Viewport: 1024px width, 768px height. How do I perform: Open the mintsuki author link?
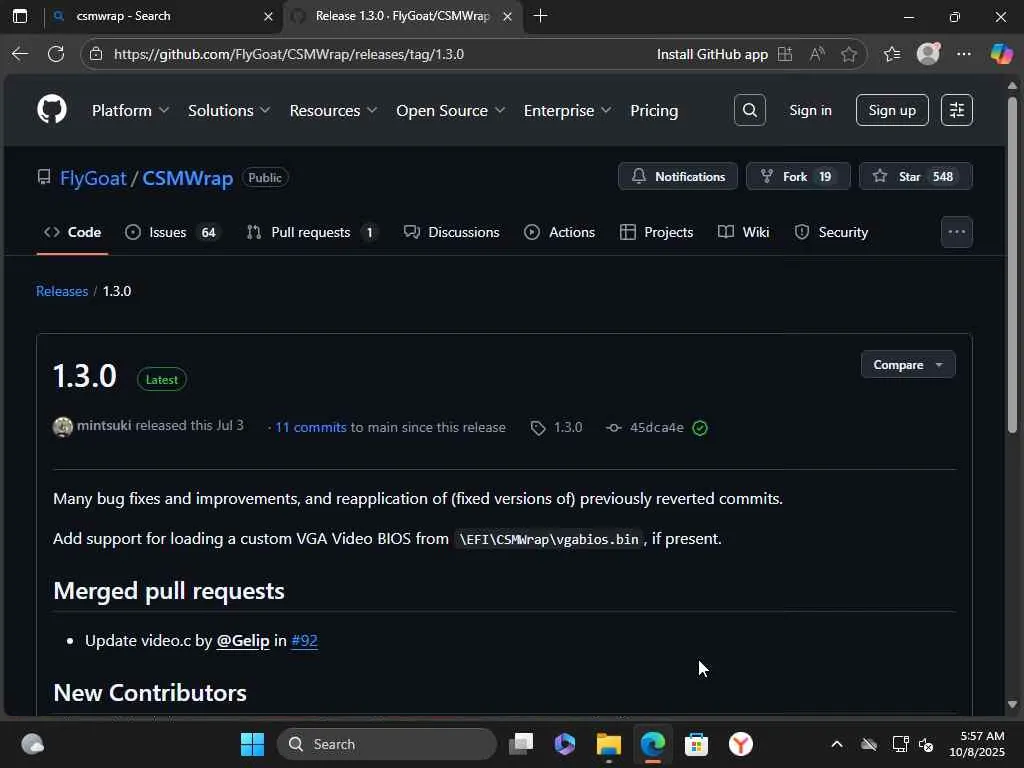pos(104,425)
